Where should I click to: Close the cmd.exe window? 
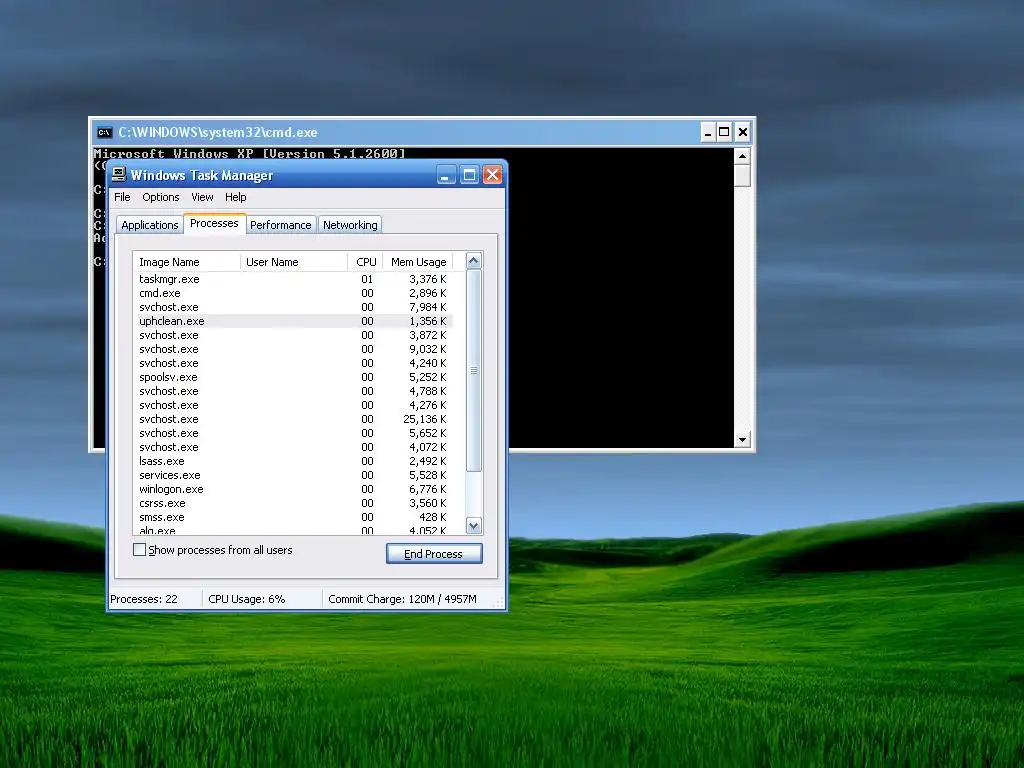pos(743,133)
